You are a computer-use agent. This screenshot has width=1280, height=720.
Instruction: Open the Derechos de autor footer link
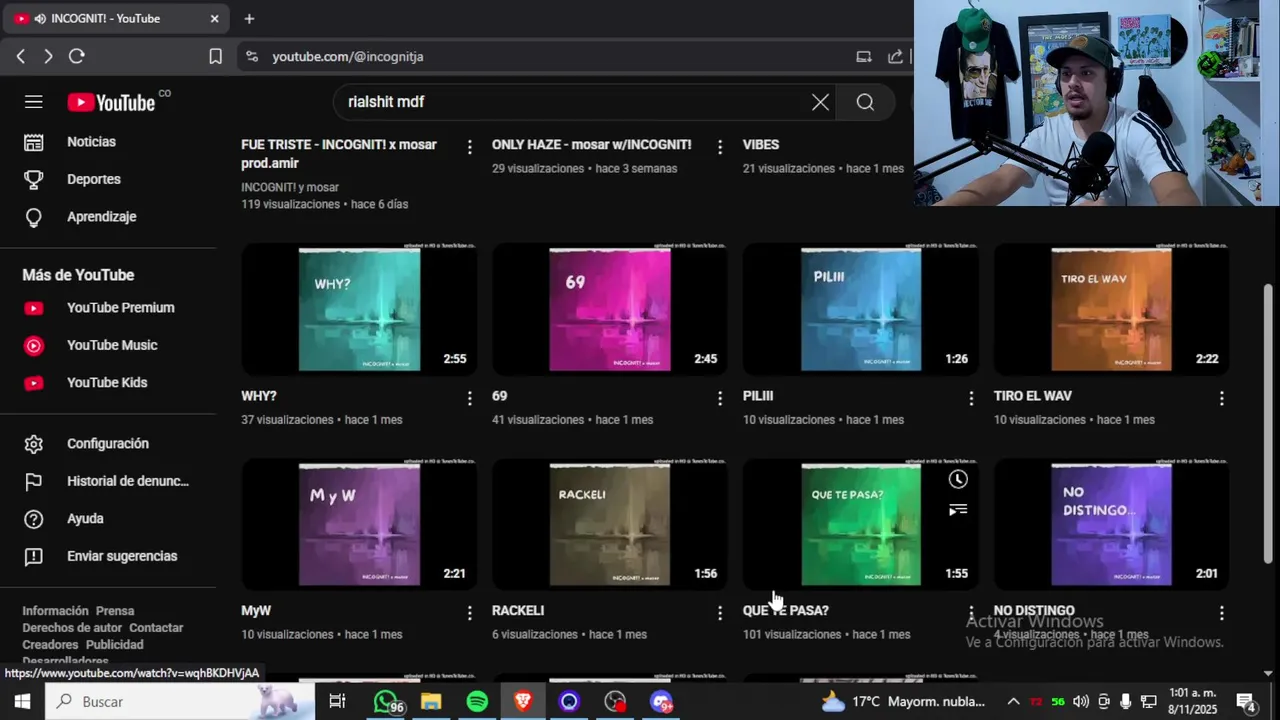tap(72, 628)
